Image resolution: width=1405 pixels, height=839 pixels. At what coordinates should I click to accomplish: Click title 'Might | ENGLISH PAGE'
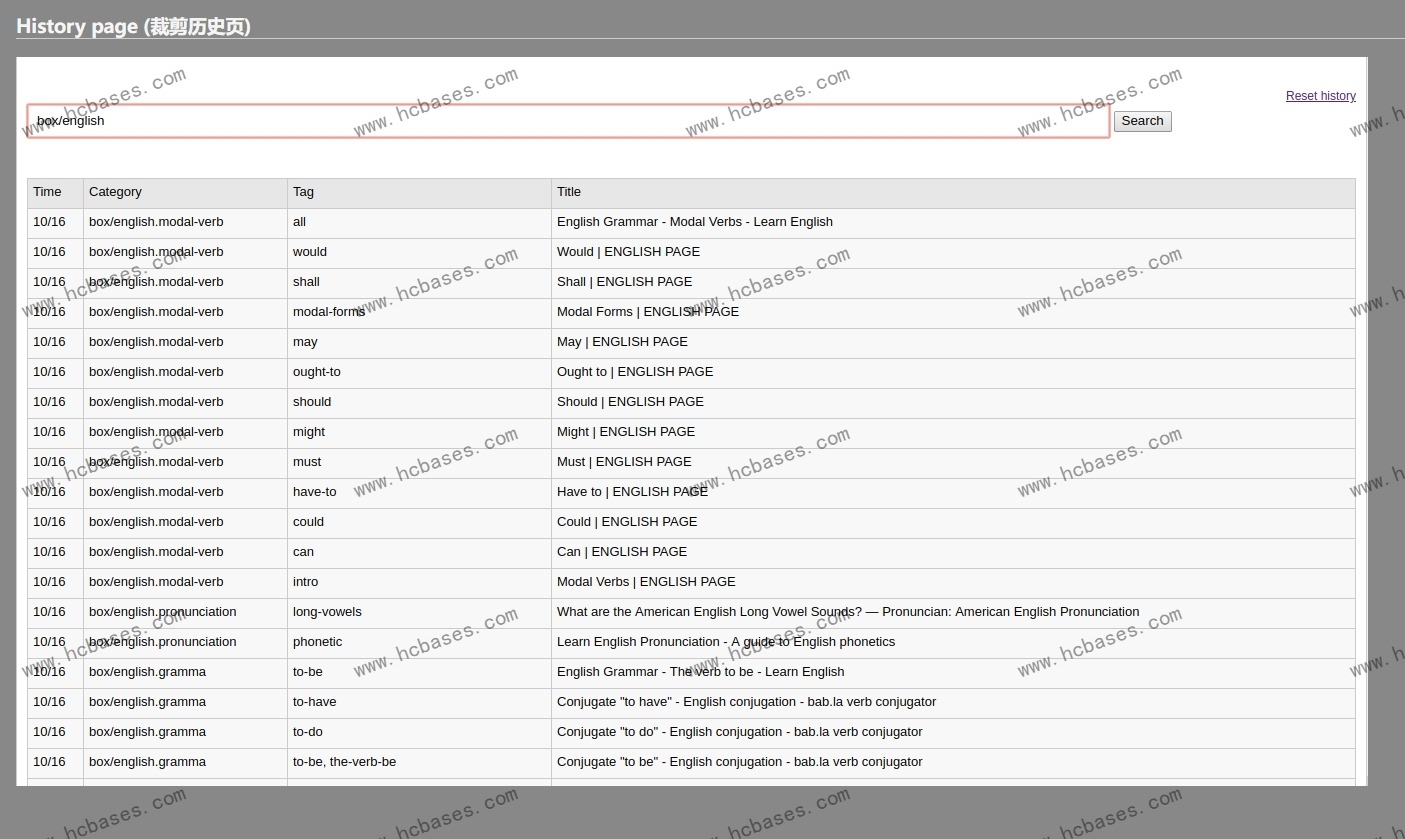[626, 432]
